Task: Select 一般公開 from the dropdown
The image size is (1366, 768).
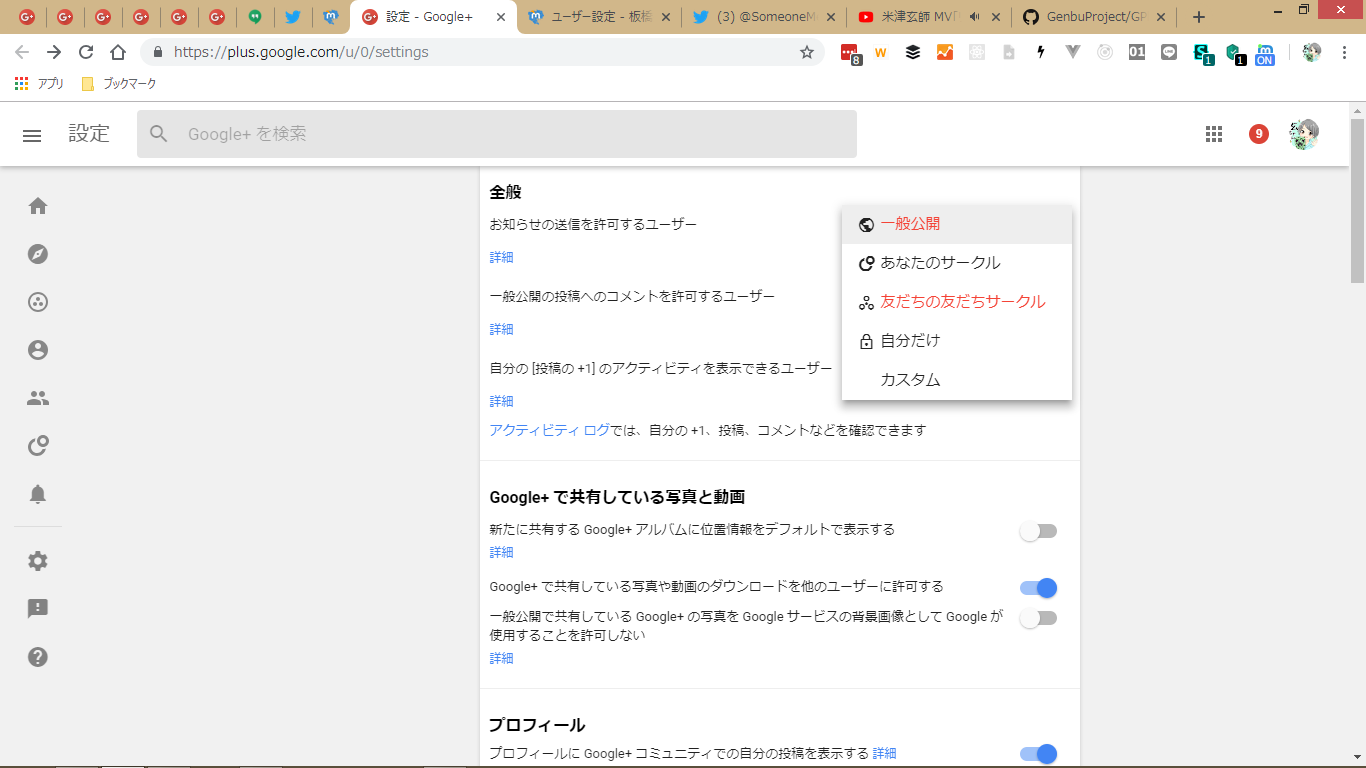Action: (x=909, y=224)
